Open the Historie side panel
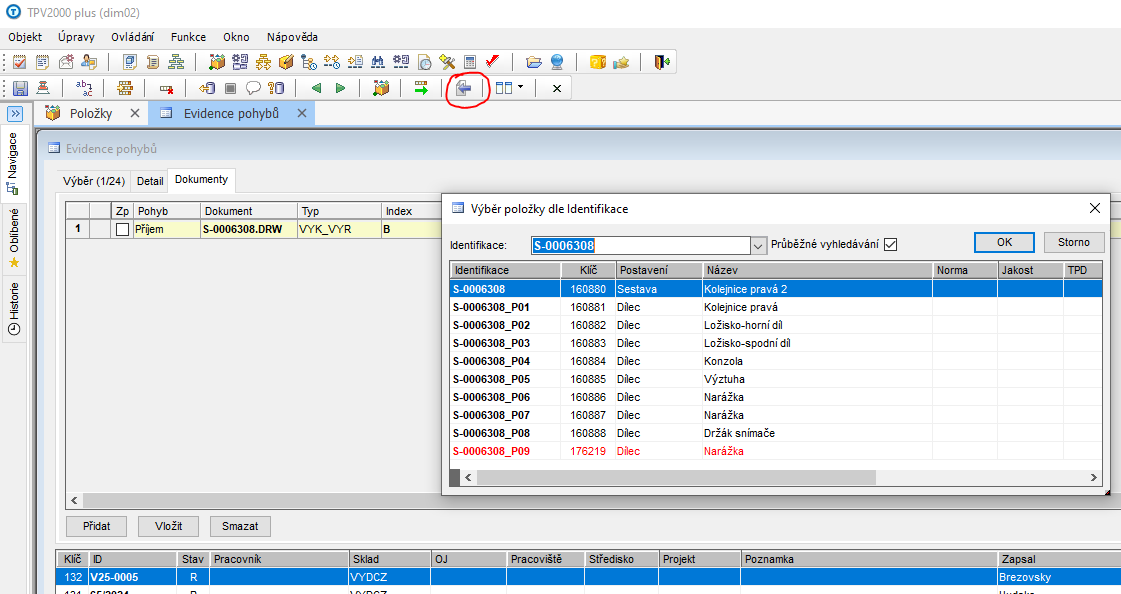Image resolution: width=1121 pixels, height=594 pixels. pyautogui.click(x=13, y=309)
